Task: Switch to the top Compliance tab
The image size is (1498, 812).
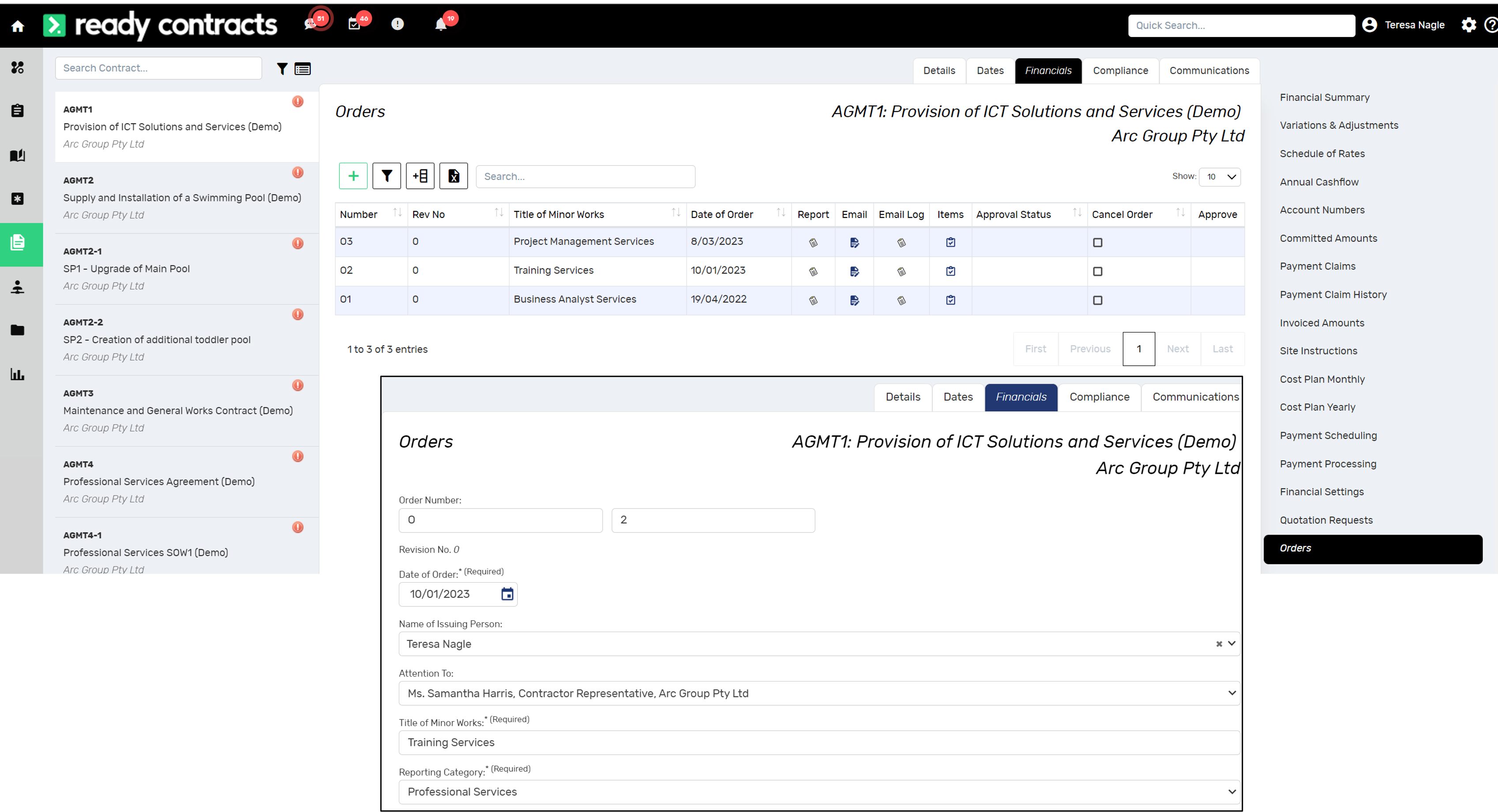Action: (1120, 70)
